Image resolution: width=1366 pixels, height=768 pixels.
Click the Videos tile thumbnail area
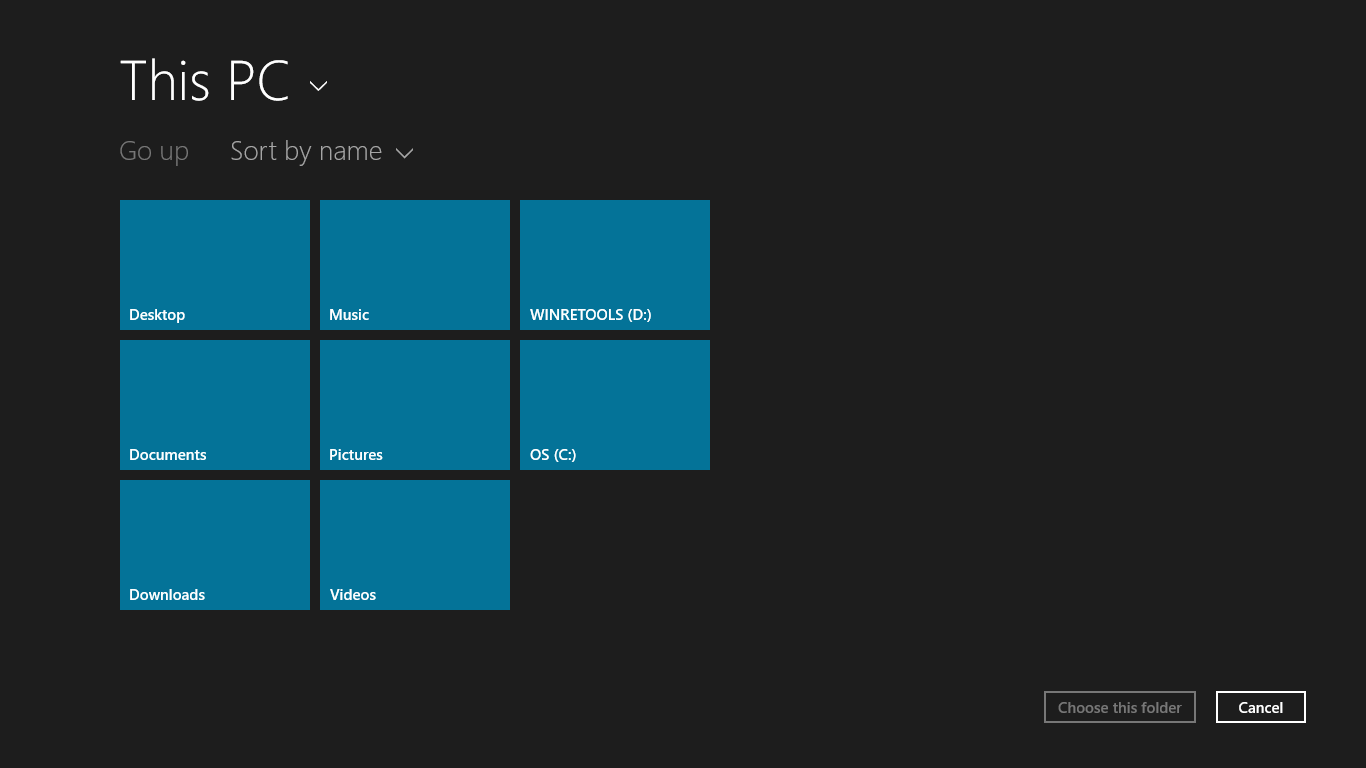414,530
